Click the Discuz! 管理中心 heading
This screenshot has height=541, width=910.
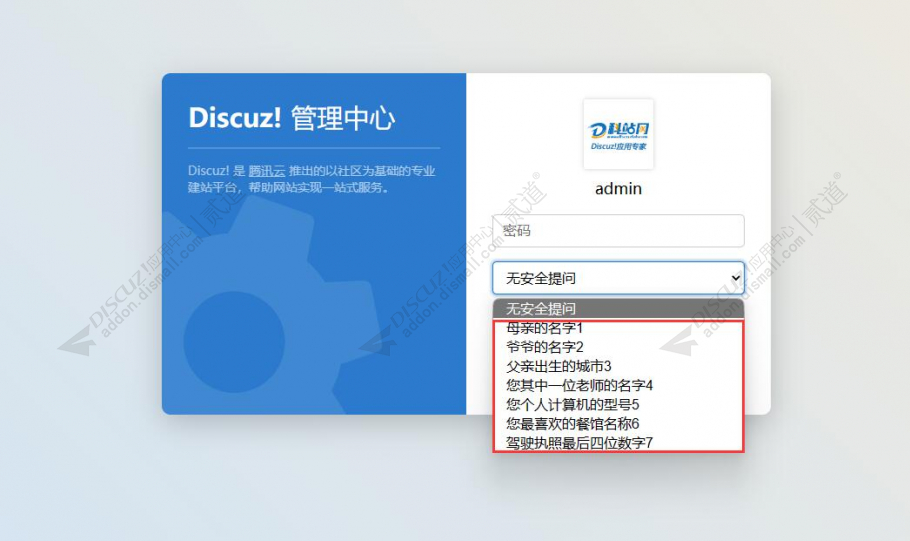(292, 118)
